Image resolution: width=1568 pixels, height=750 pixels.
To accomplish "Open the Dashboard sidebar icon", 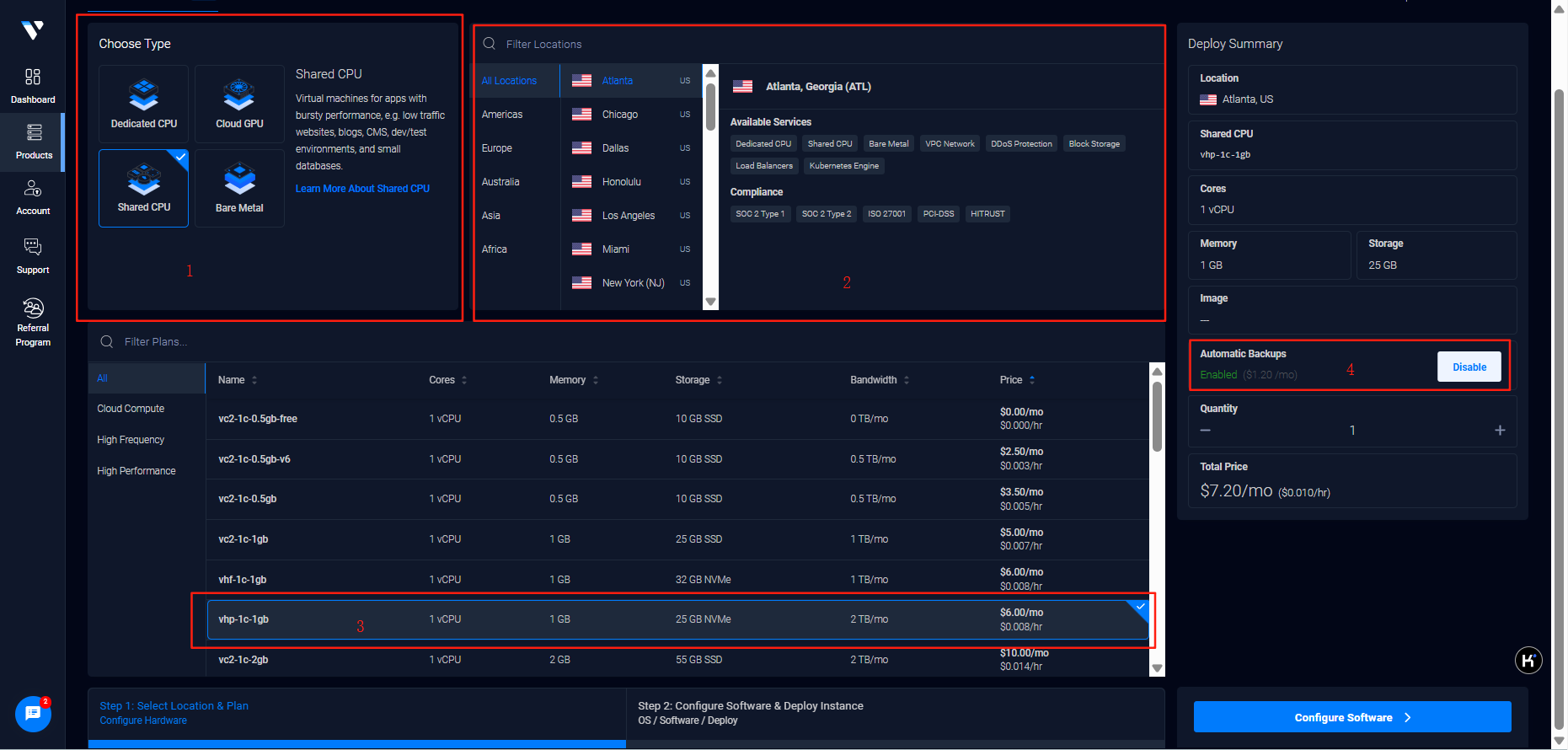I will click(33, 86).
